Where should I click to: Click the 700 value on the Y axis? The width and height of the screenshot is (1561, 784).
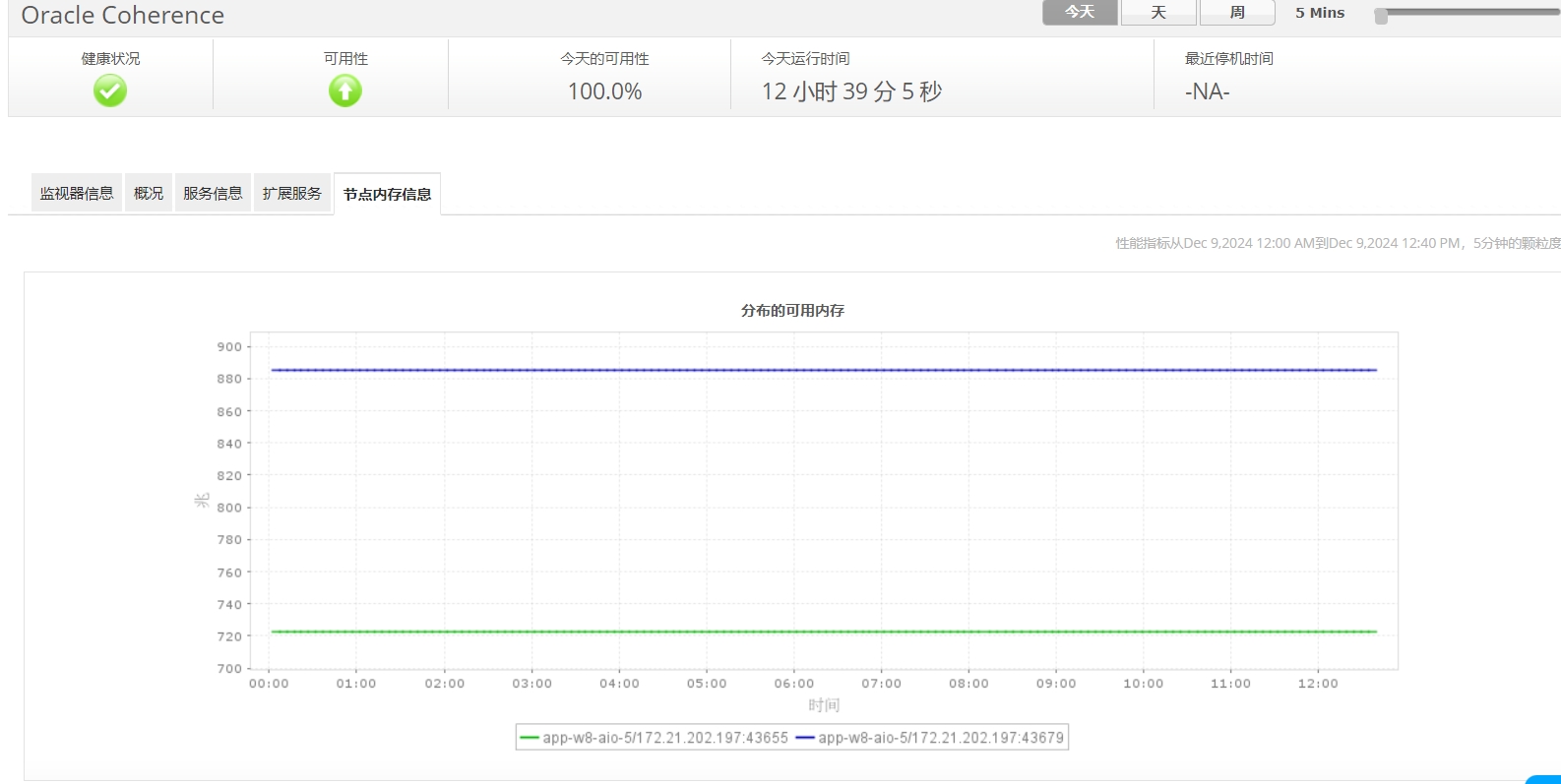coord(229,669)
